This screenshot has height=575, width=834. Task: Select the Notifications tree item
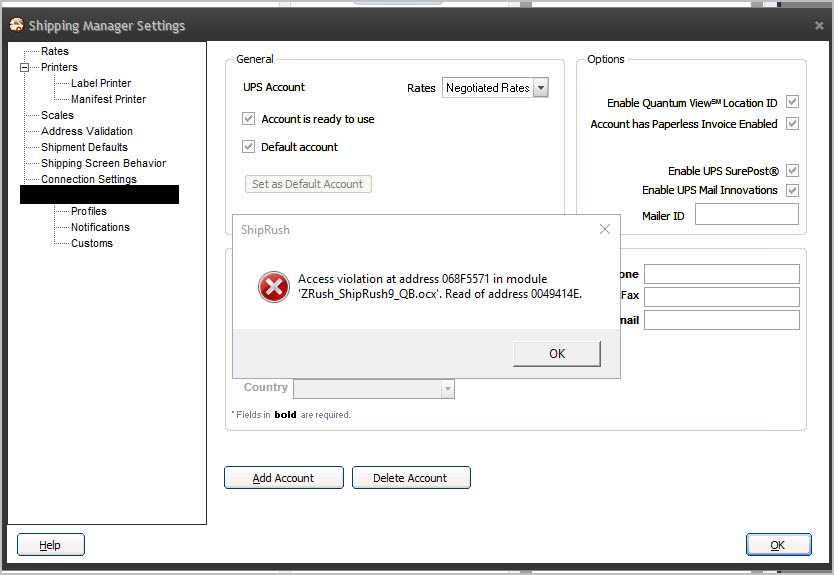point(101,227)
